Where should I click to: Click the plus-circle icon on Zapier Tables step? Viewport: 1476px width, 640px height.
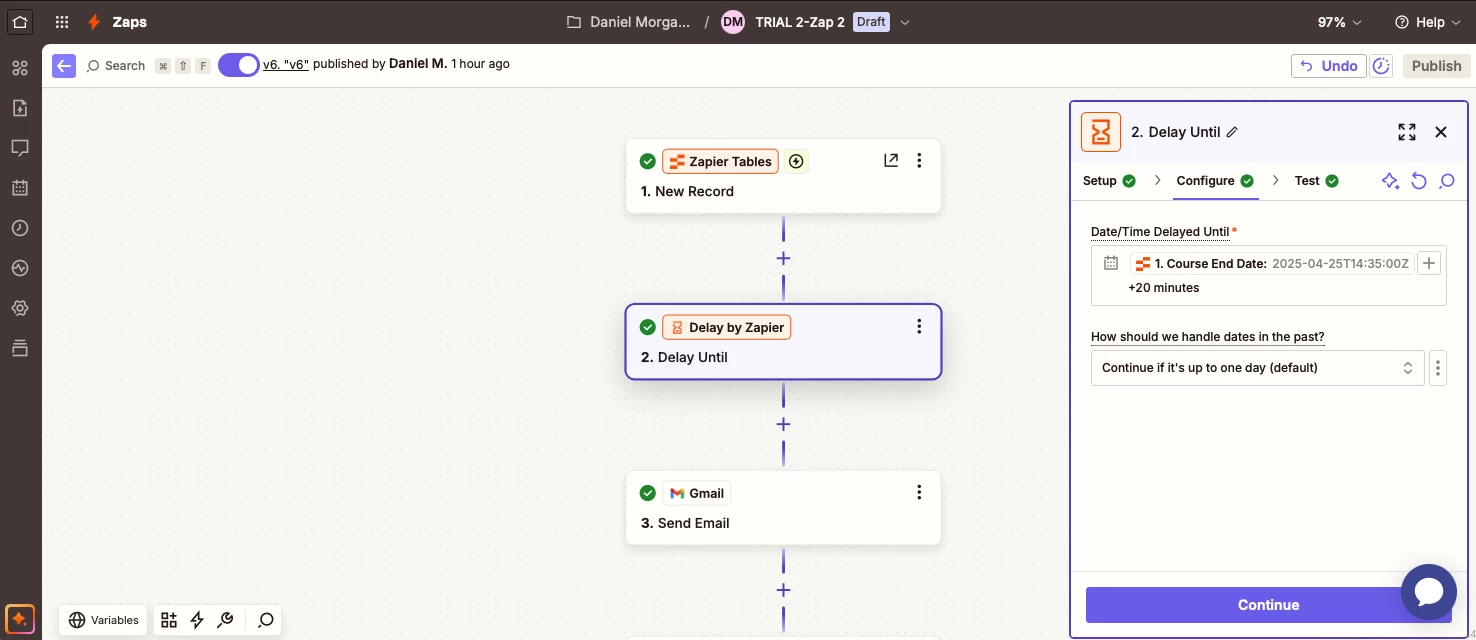pos(796,161)
